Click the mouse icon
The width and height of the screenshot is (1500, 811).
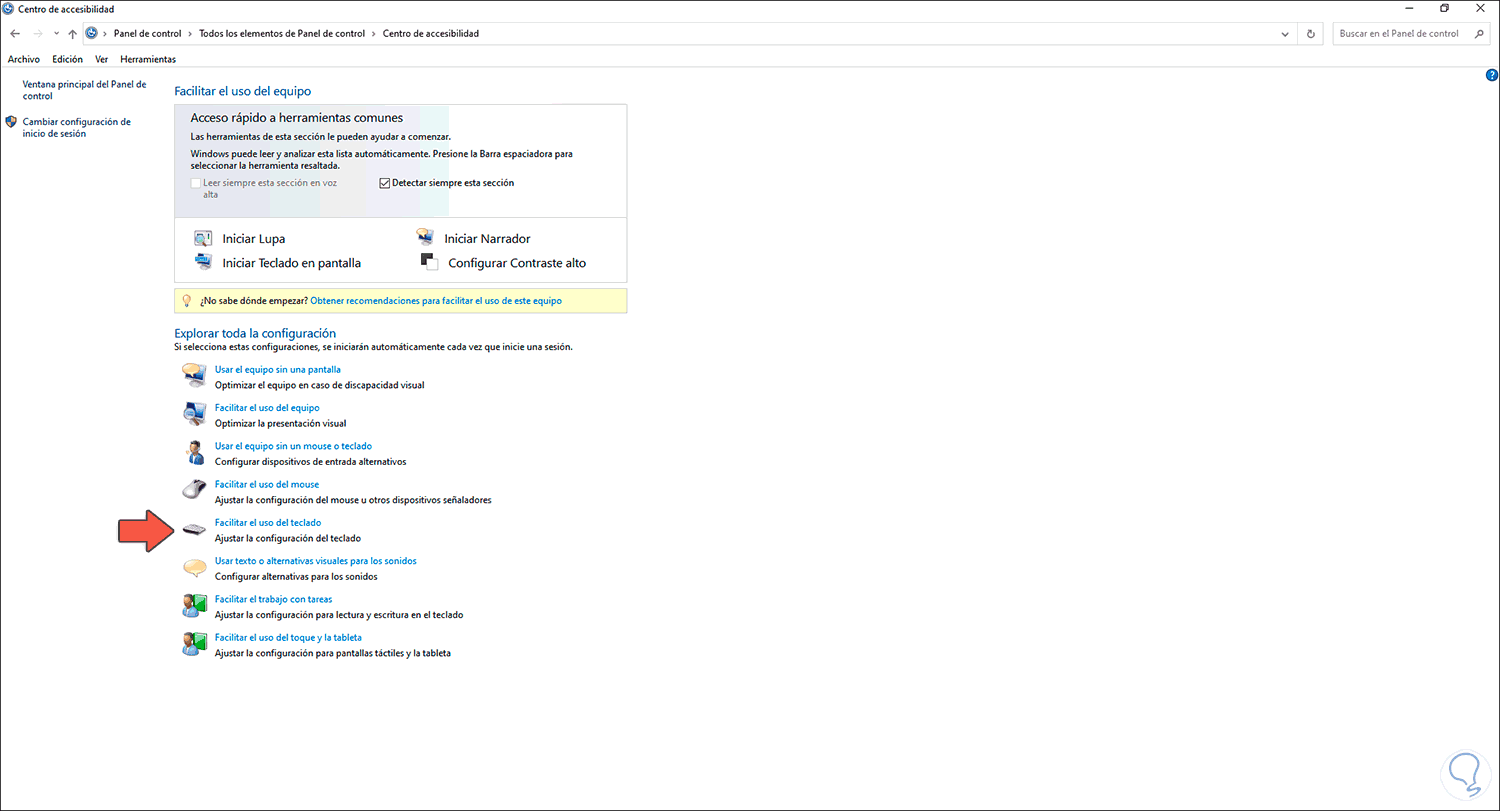point(194,489)
